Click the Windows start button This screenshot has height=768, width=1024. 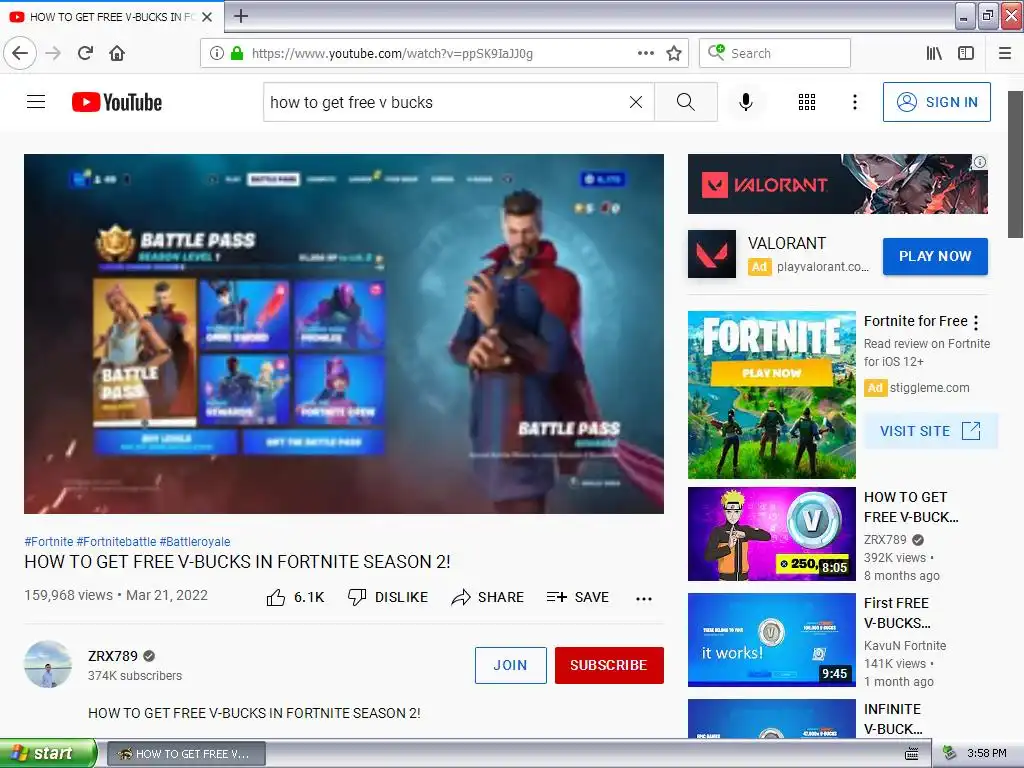[47, 753]
